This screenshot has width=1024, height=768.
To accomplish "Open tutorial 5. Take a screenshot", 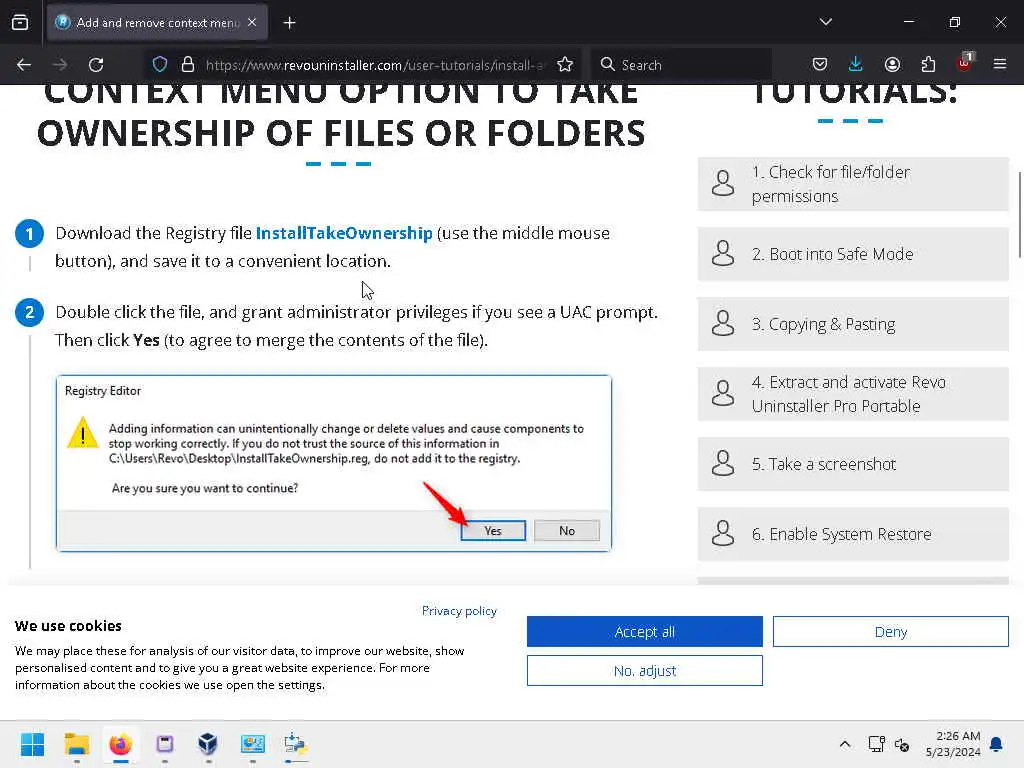I will click(x=853, y=464).
